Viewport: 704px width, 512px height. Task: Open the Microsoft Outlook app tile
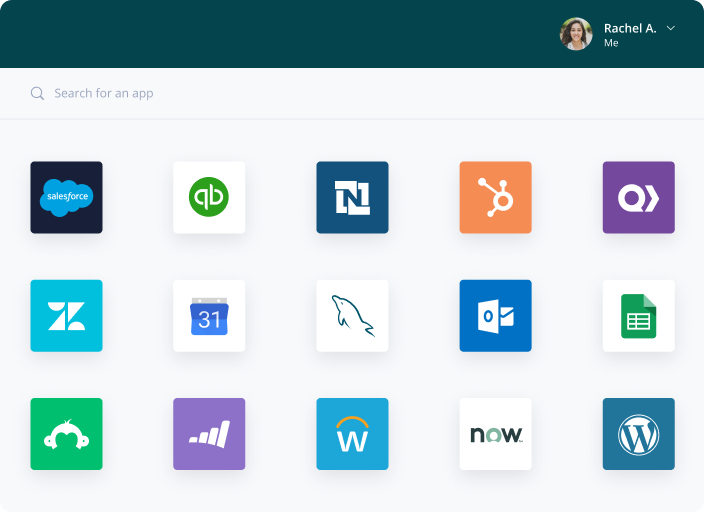click(x=495, y=315)
